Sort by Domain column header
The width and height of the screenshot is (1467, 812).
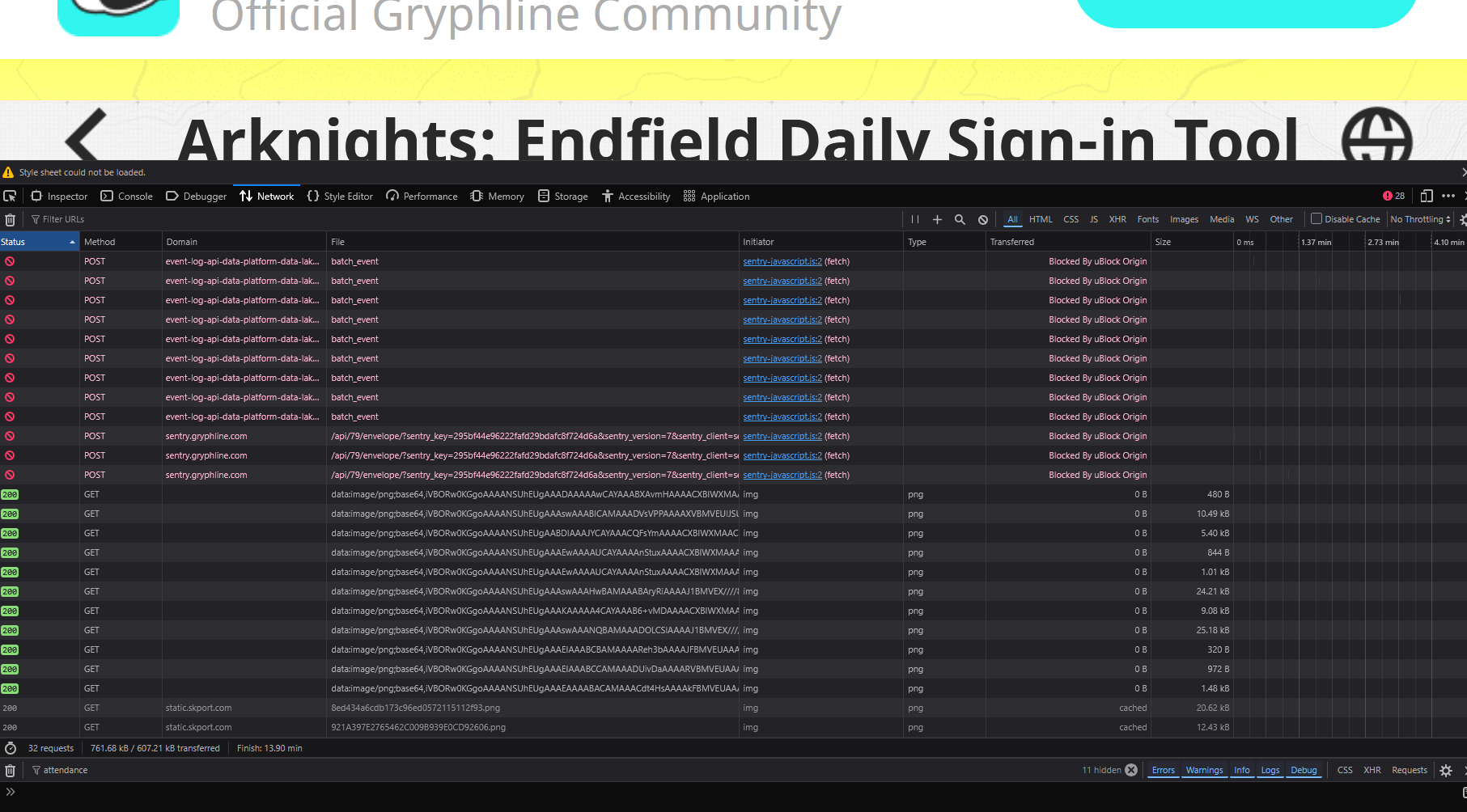pos(244,242)
